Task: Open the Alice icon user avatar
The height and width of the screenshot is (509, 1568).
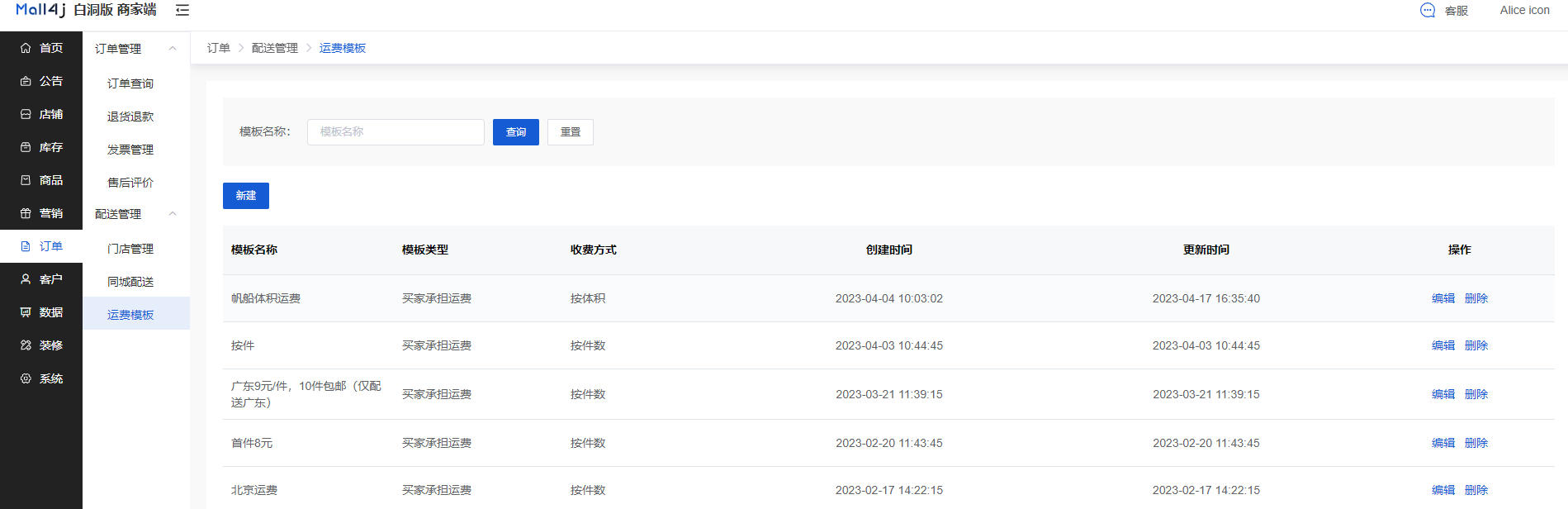Action: 1524,10
